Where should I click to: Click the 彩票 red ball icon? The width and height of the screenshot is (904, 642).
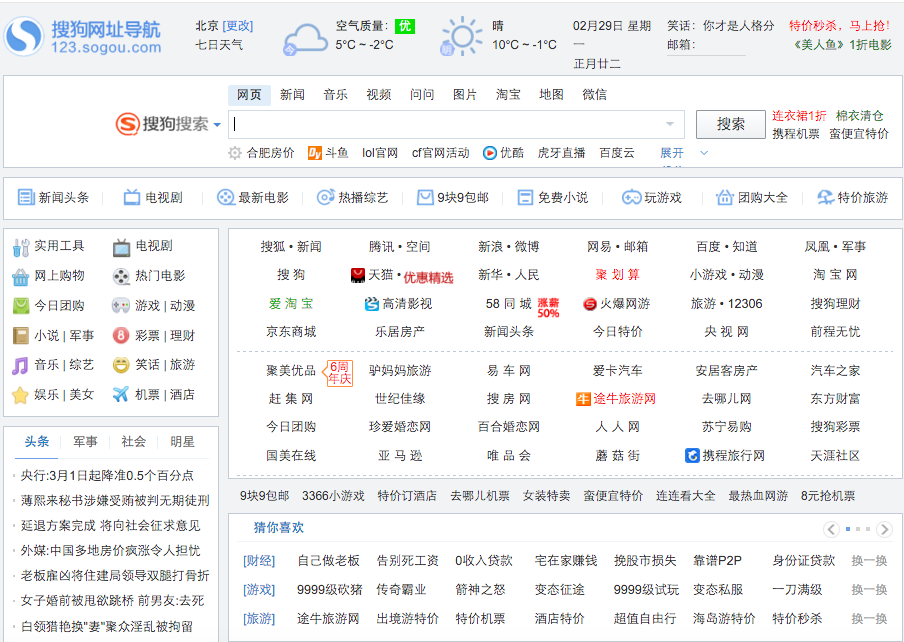(120, 335)
